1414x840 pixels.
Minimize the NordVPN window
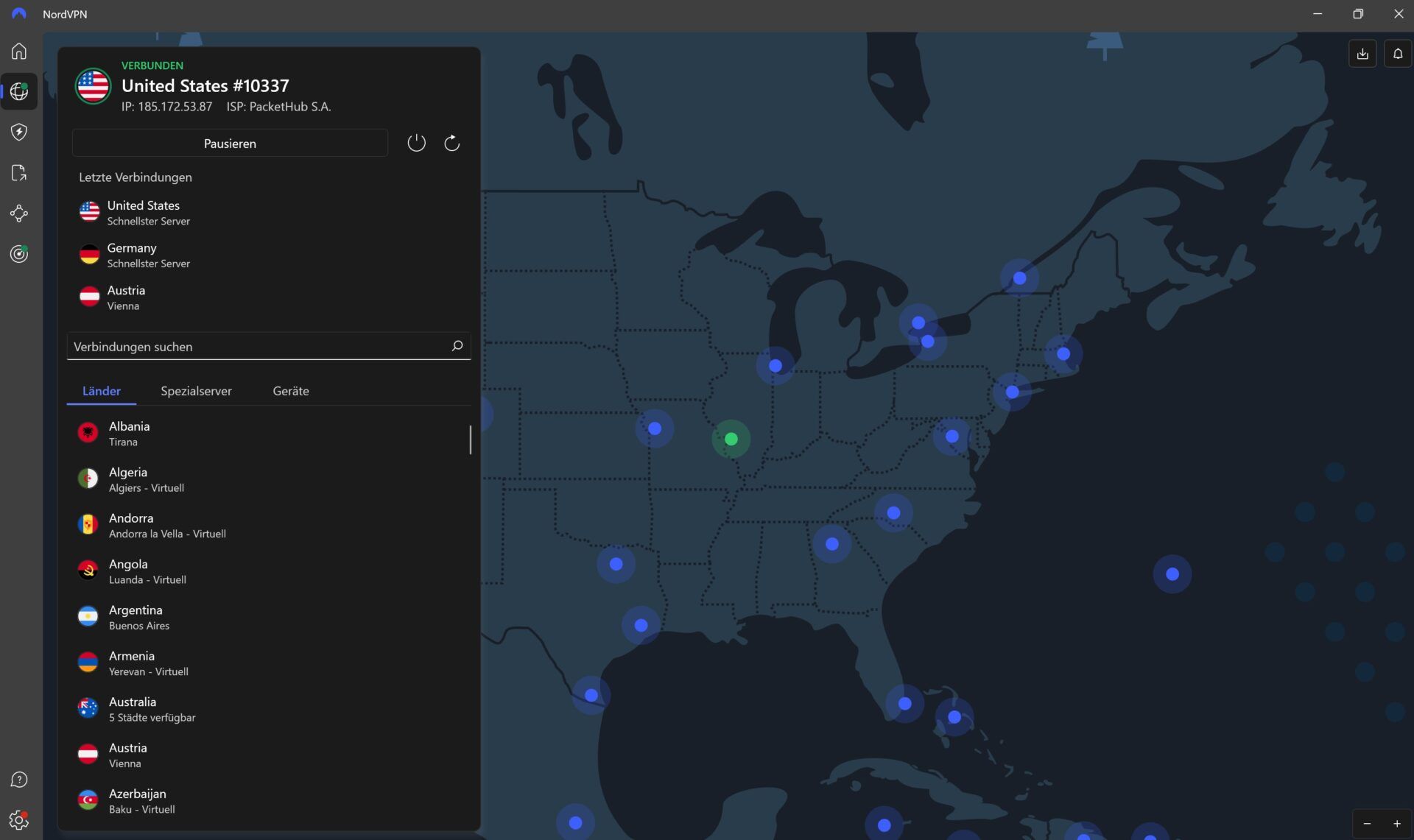(1318, 14)
